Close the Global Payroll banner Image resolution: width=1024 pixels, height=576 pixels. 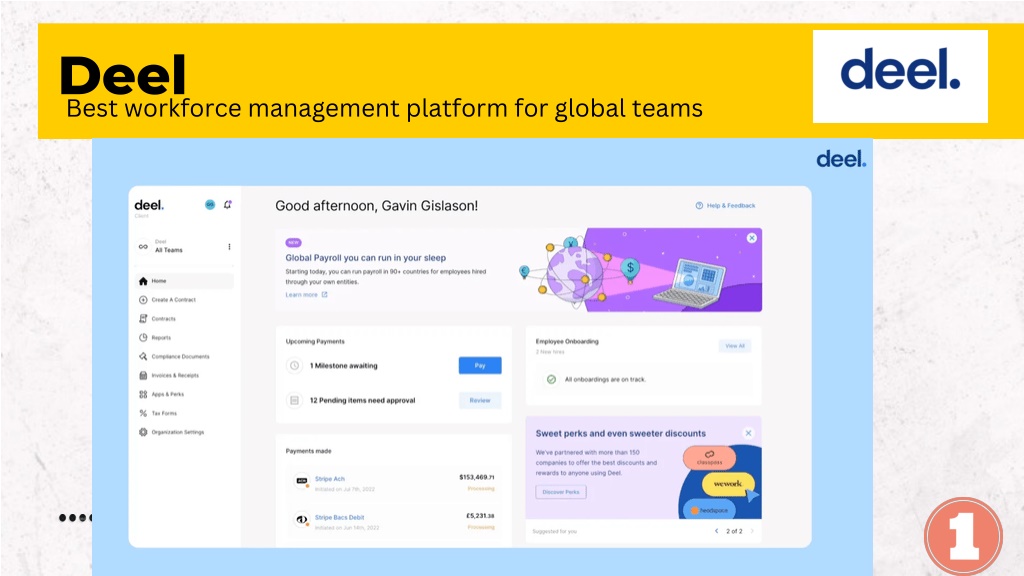point(752,238)
